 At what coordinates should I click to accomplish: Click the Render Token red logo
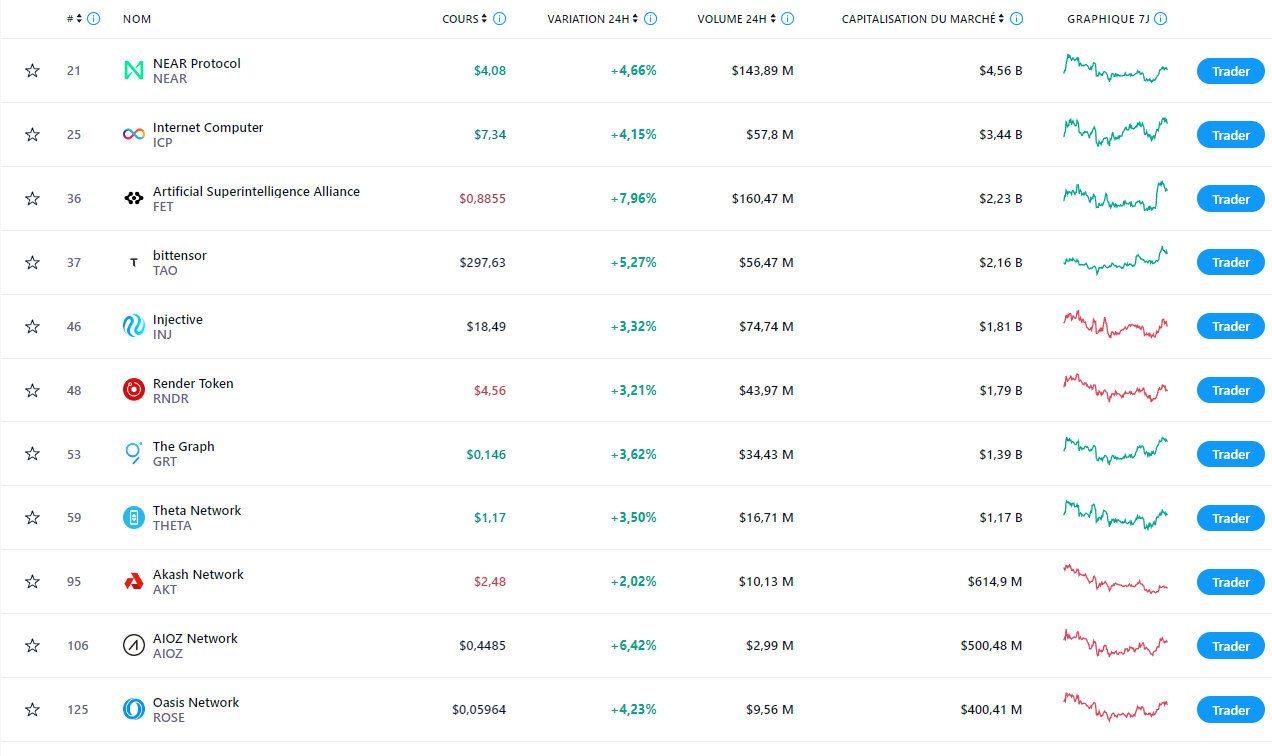pyautogui.click(x=133, y=390)
